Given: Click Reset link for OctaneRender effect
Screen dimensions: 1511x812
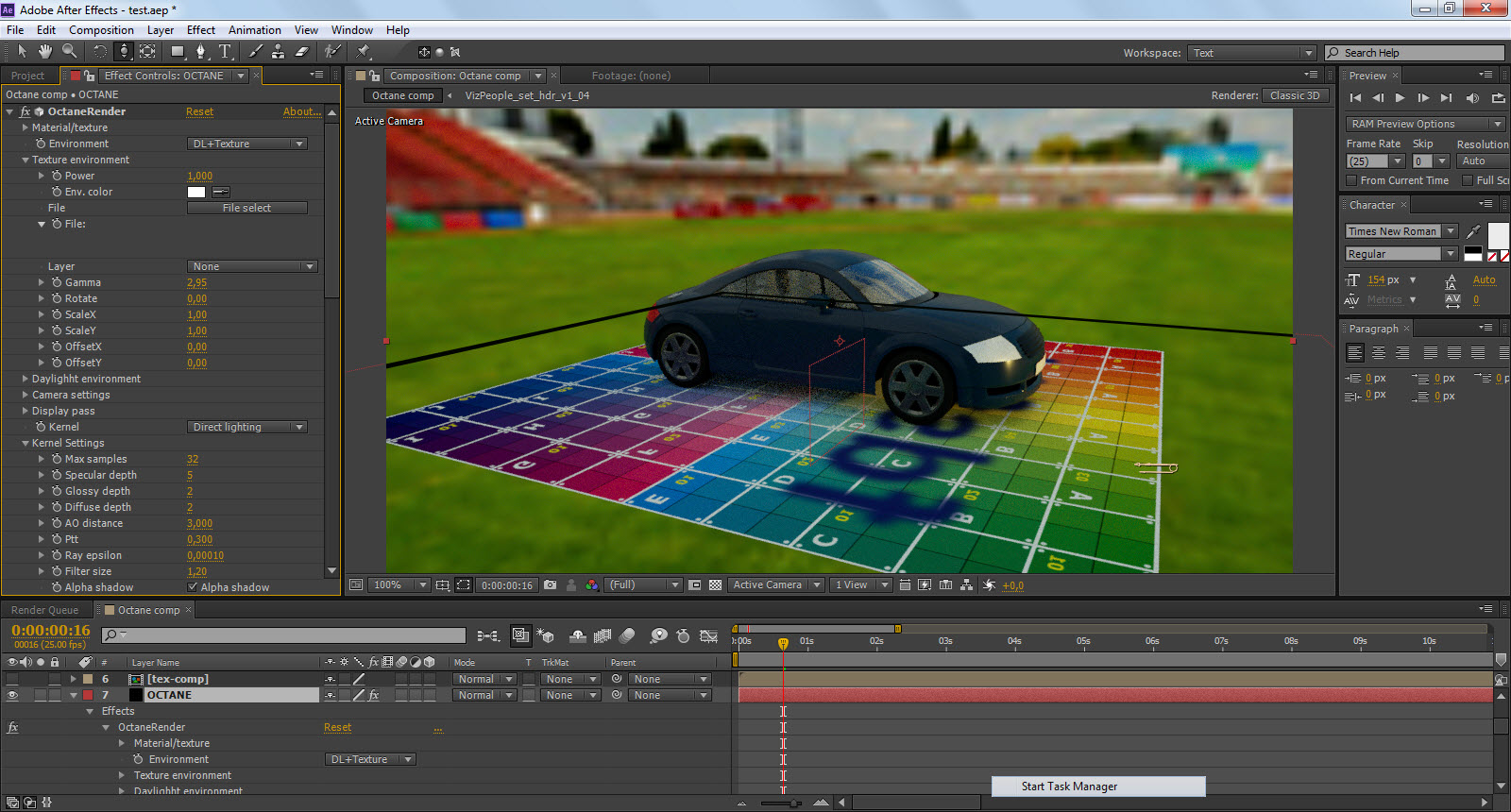Looking at the screenshot, I should pos(199,111).
